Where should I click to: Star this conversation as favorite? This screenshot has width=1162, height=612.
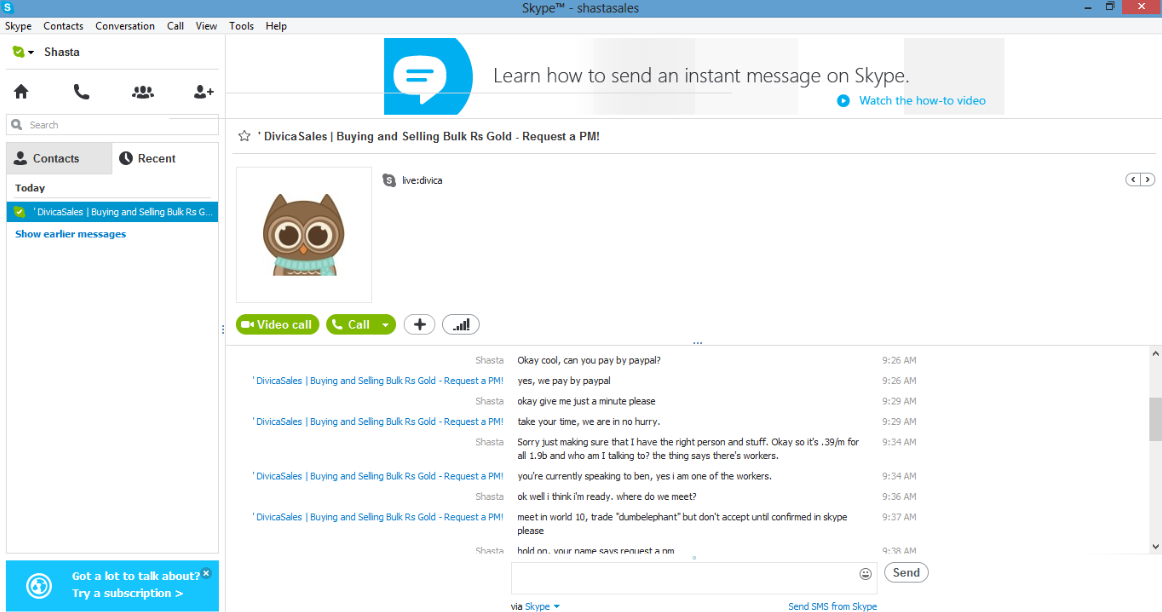pos(244,136)
